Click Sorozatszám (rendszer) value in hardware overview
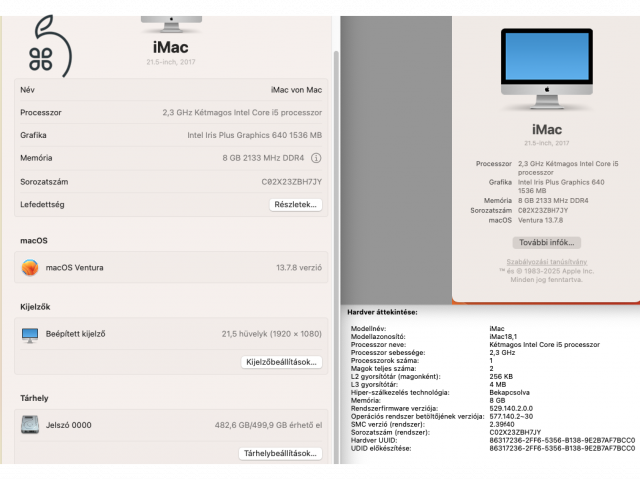 point(515,432)
